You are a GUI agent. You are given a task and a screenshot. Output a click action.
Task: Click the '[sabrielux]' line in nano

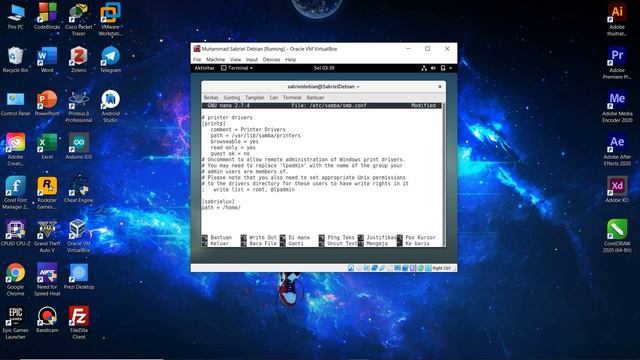click(218, 202)
